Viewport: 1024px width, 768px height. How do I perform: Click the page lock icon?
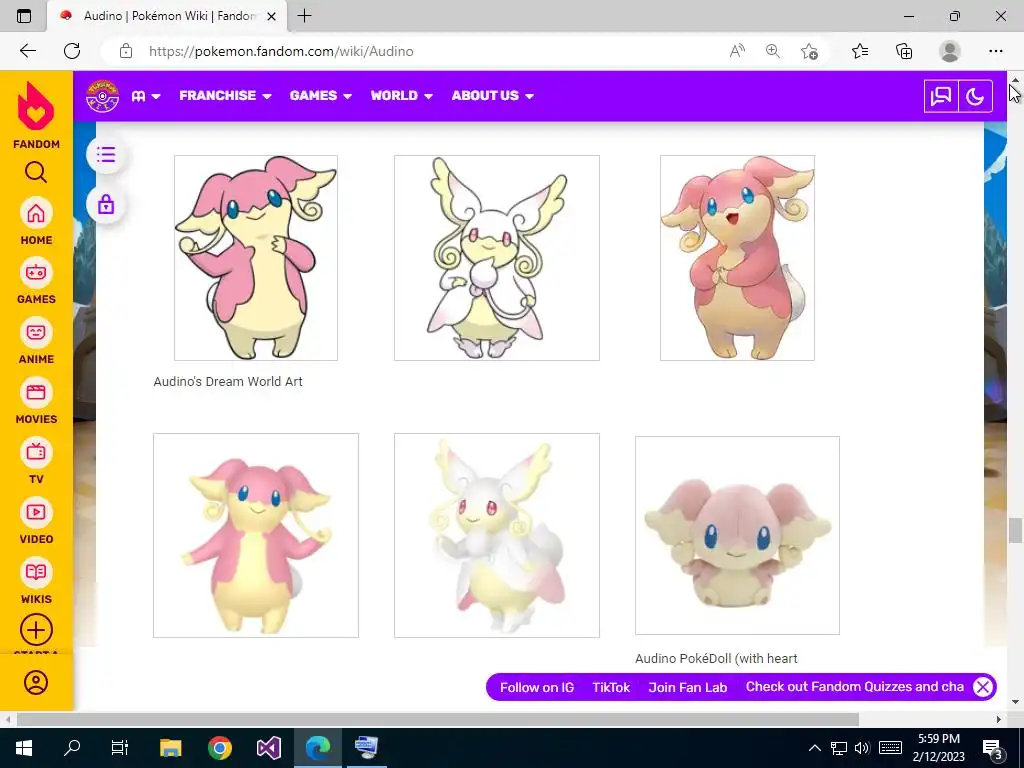click(x=106, y=204)
